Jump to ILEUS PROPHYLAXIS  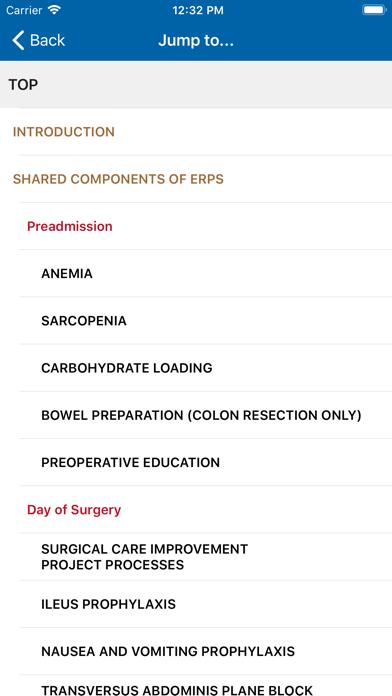pyautogui.click(x=196, y=604)
